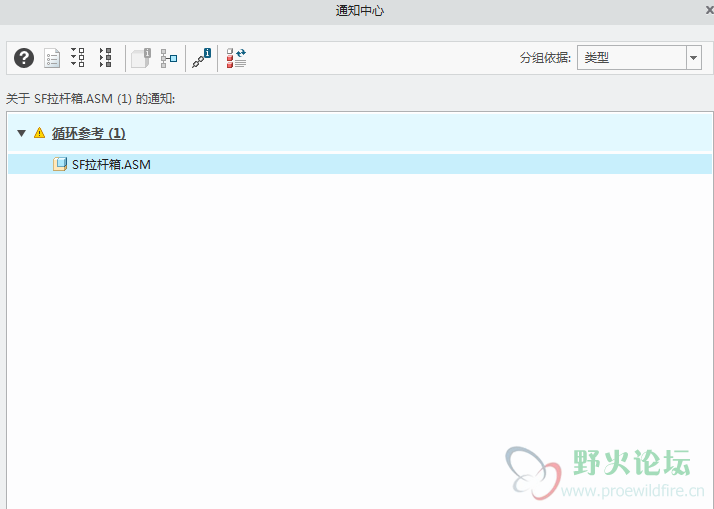The height and width of the screenshot is (509, 714).
Task: Click the yellow warning triangle icon
Action: tap(40, 133)
